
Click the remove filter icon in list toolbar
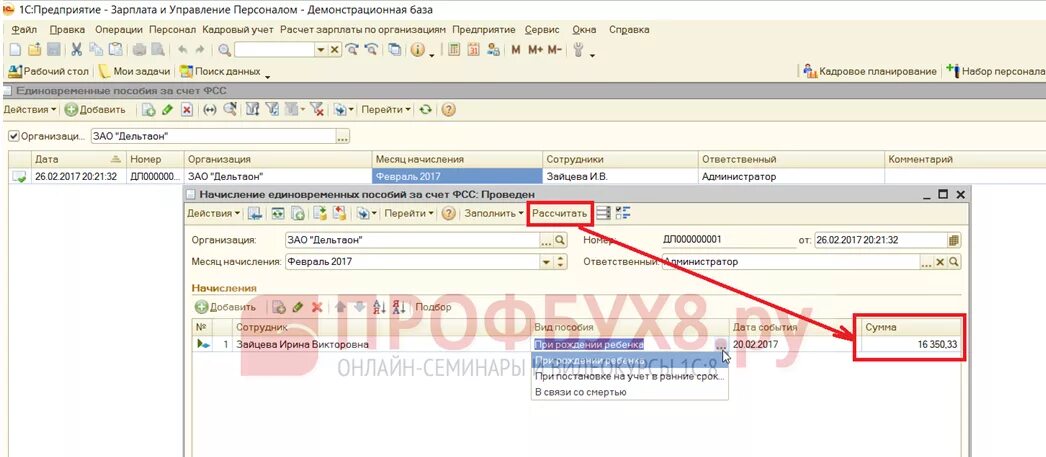pos(317,110)
